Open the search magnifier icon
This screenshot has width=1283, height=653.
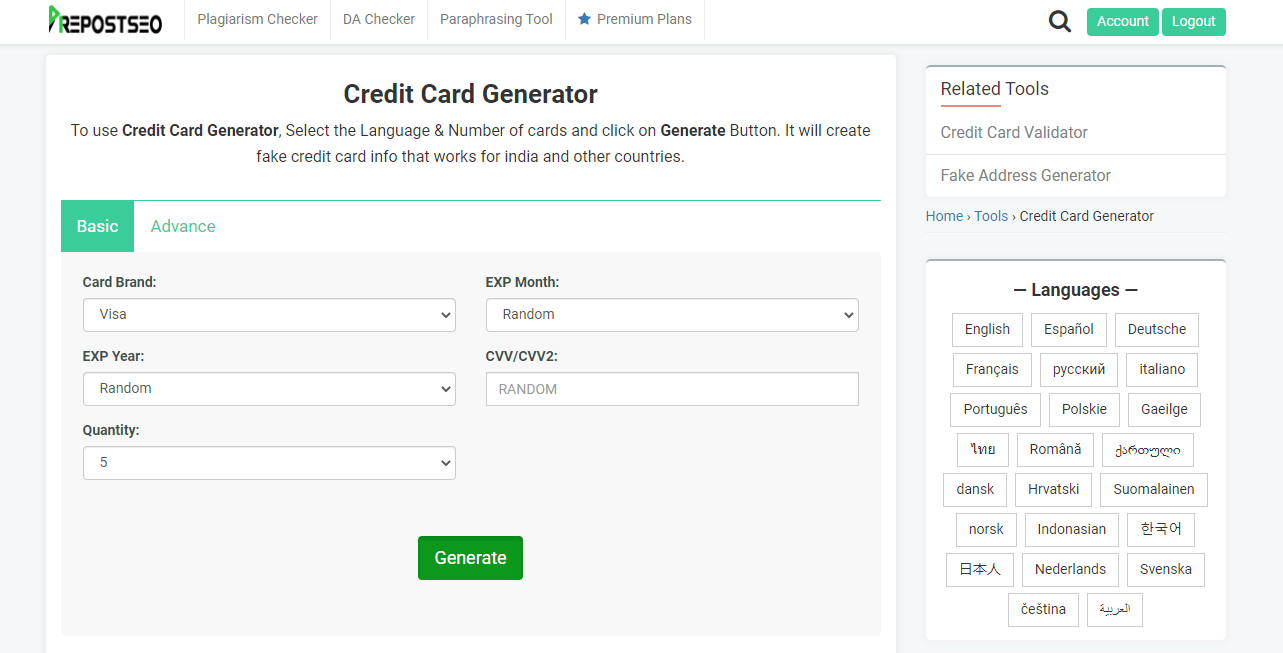click(1059, 20)
